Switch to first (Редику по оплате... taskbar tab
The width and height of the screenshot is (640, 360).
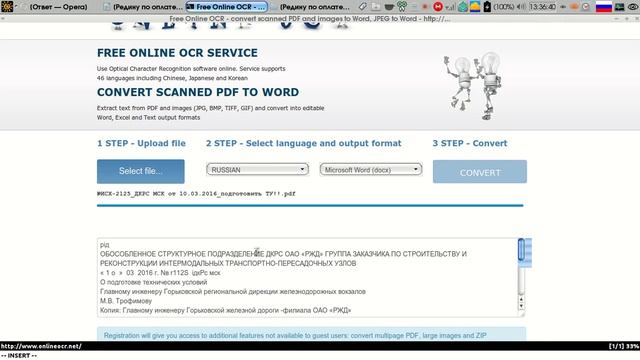click(143, 7)
